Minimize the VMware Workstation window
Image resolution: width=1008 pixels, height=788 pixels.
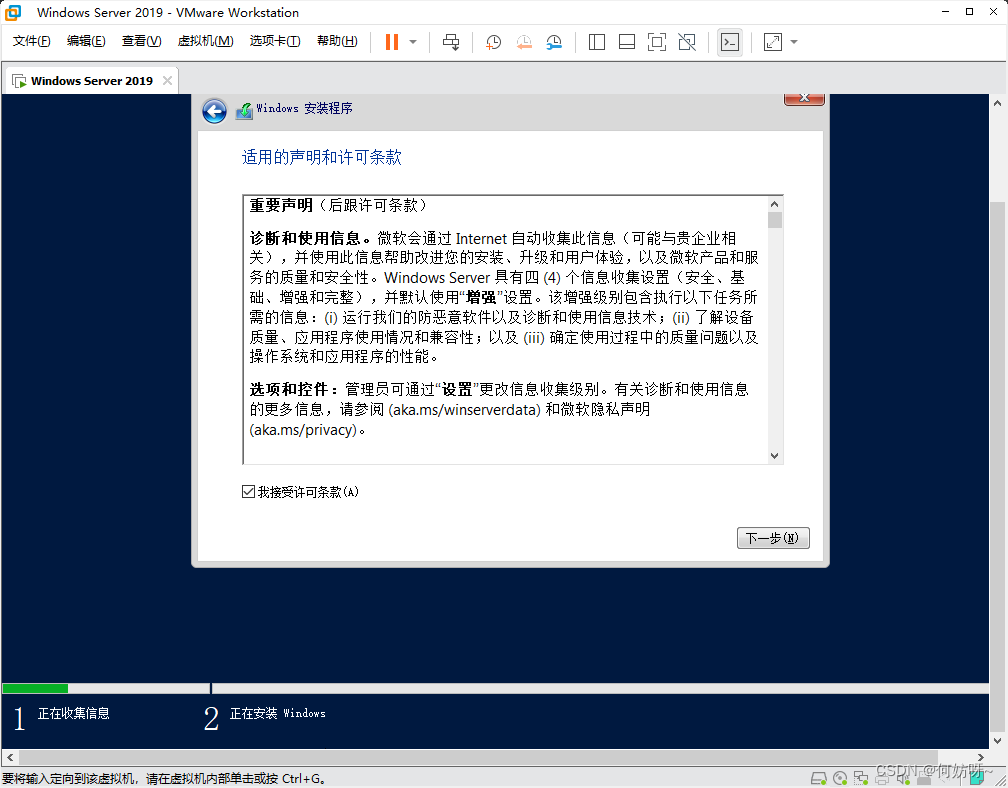pos(946,12)
